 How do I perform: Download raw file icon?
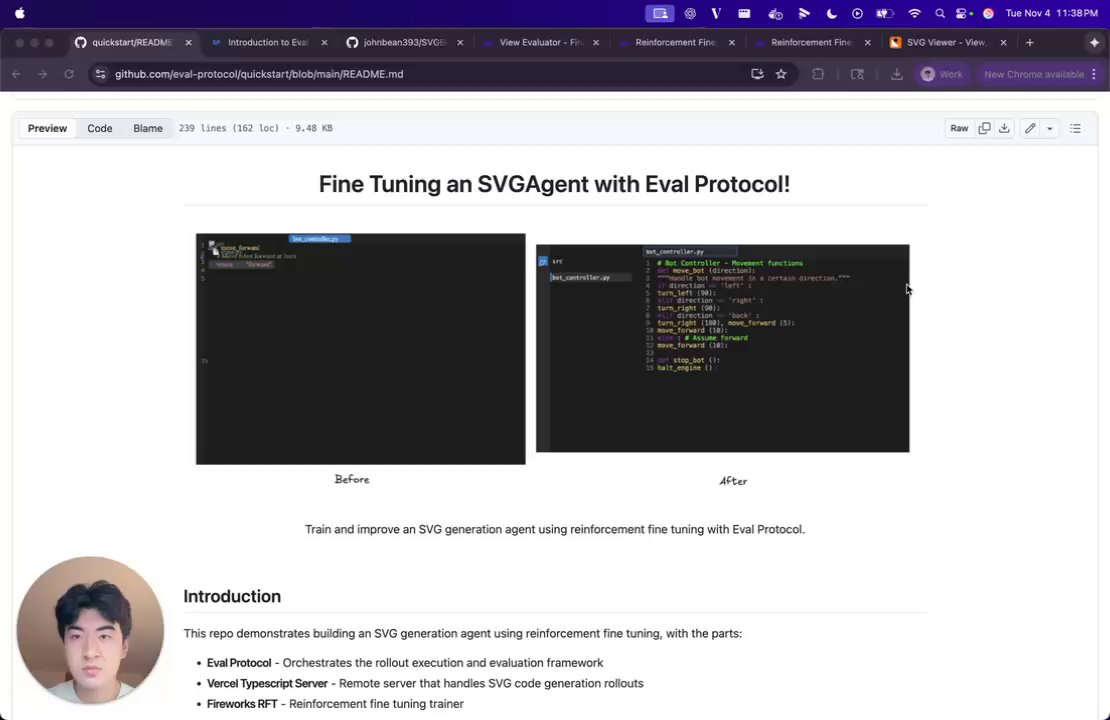pyautogui.click(x=1004, y=128)
